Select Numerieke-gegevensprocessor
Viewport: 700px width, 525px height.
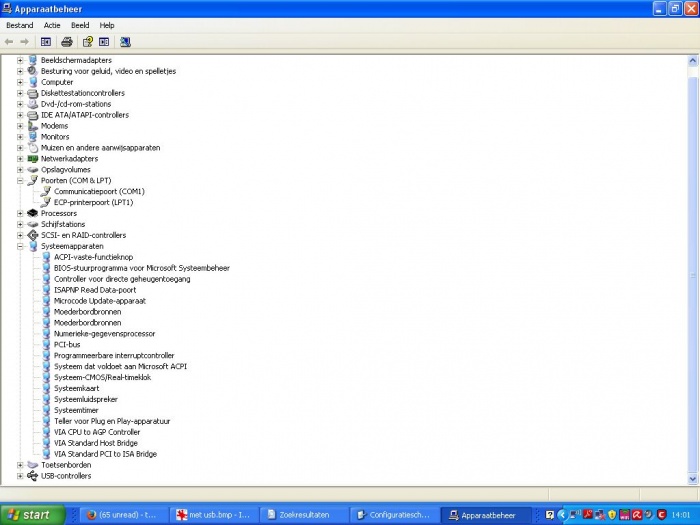[104, 334]
